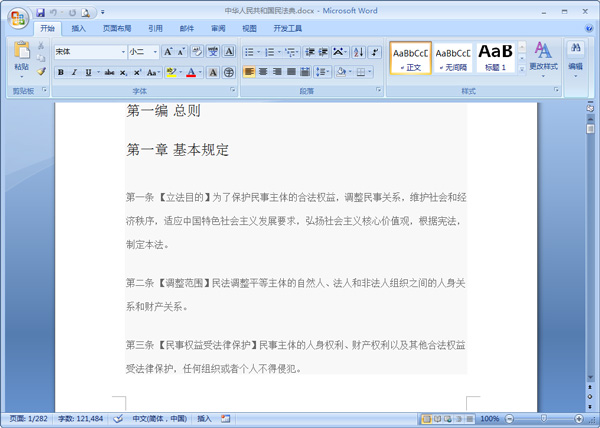Click the vertical scrollbar thumb
The width and height of the screenshot is (600, 428).
(590, 129)
